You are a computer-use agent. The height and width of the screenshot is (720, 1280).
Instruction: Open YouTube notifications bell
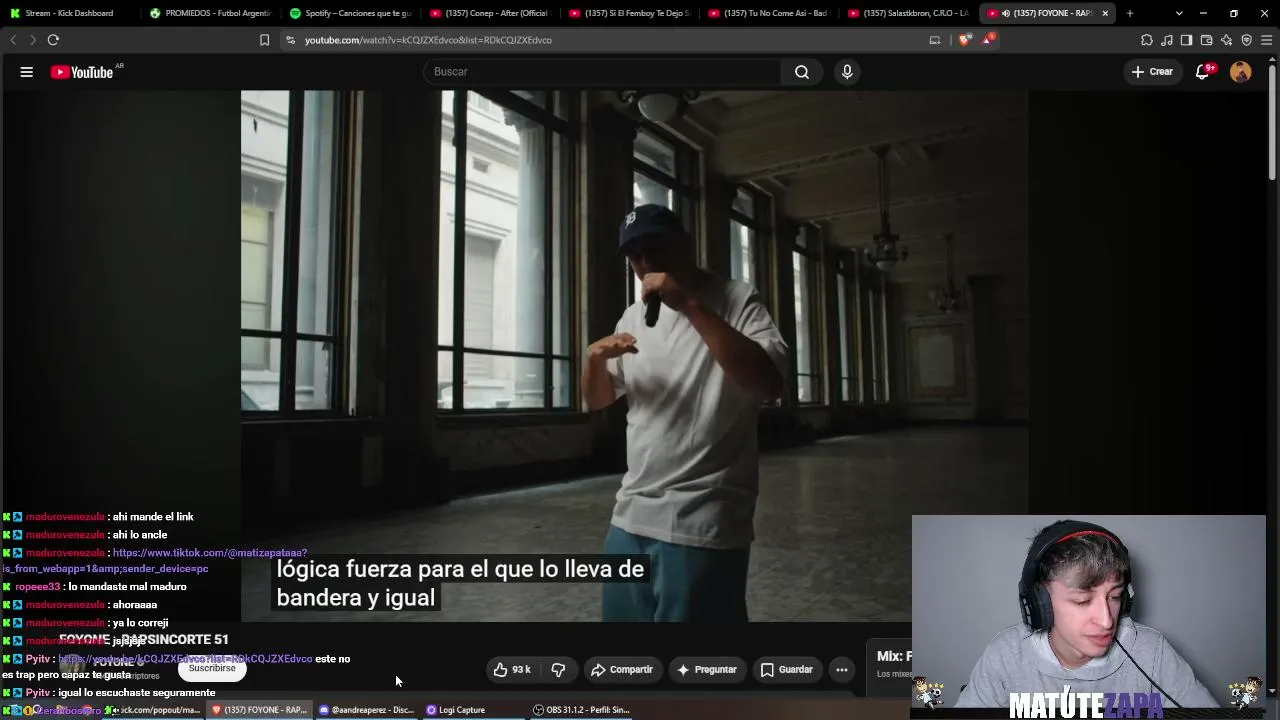(x=1203, y=72)
